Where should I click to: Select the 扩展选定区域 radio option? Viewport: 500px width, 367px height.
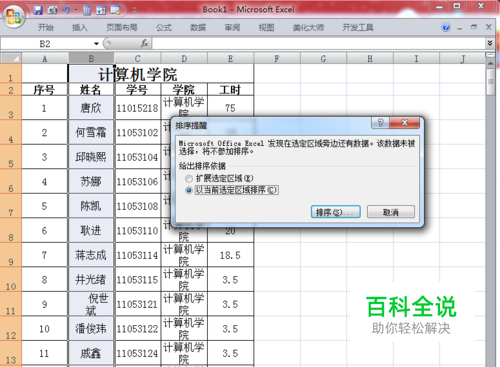[189, 179]
